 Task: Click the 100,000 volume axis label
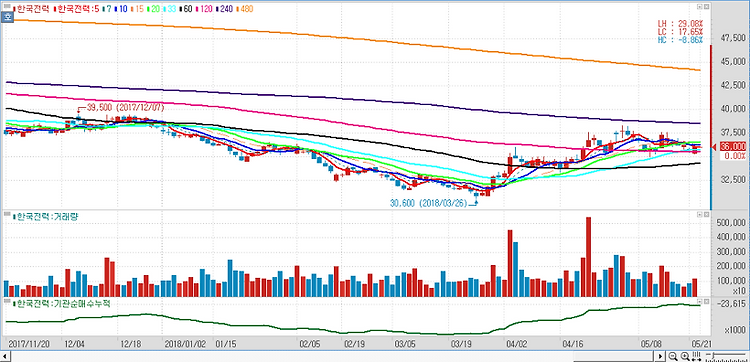point(732,280)
